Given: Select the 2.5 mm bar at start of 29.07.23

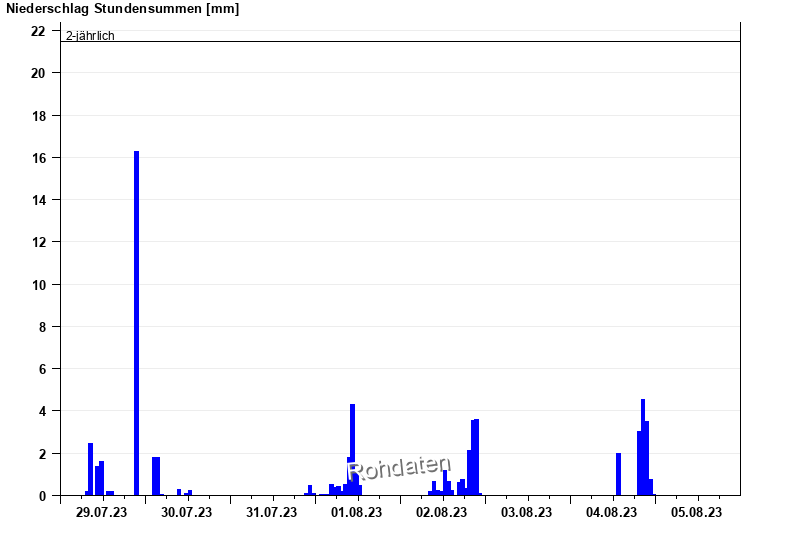Looking at the screenshot, I should pos(90,469).
